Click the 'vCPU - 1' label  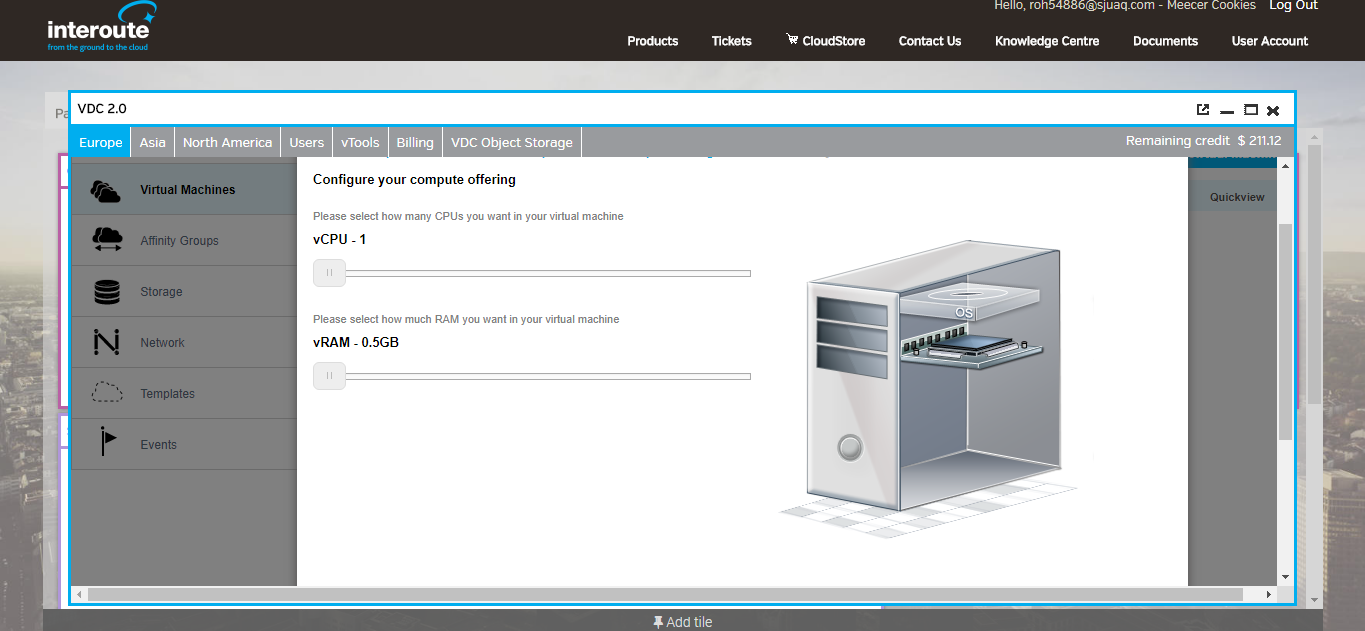click(x=339, y=239)
